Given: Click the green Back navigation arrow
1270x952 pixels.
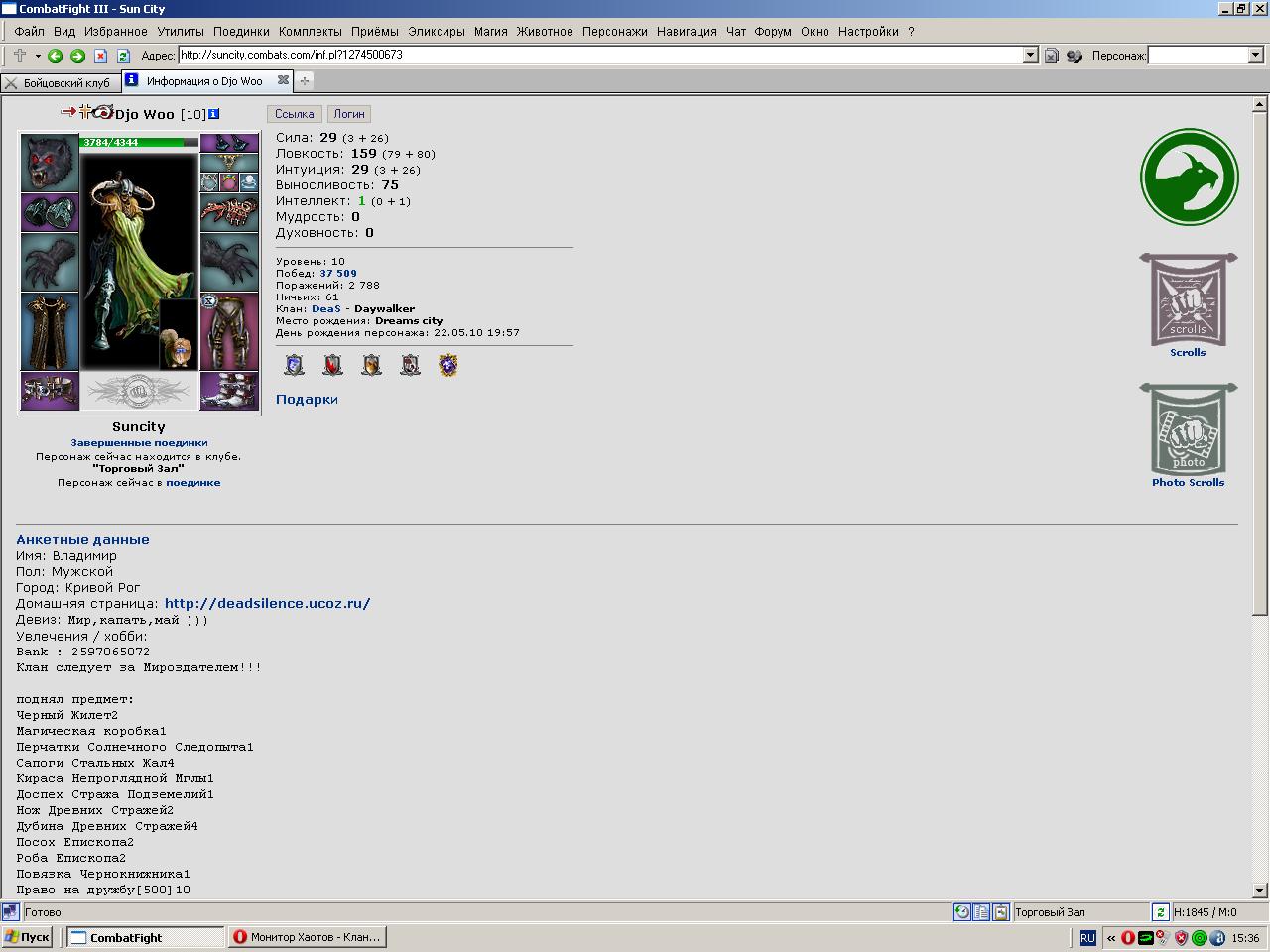Looking at the screenshot, I should [x=56, y=56].
